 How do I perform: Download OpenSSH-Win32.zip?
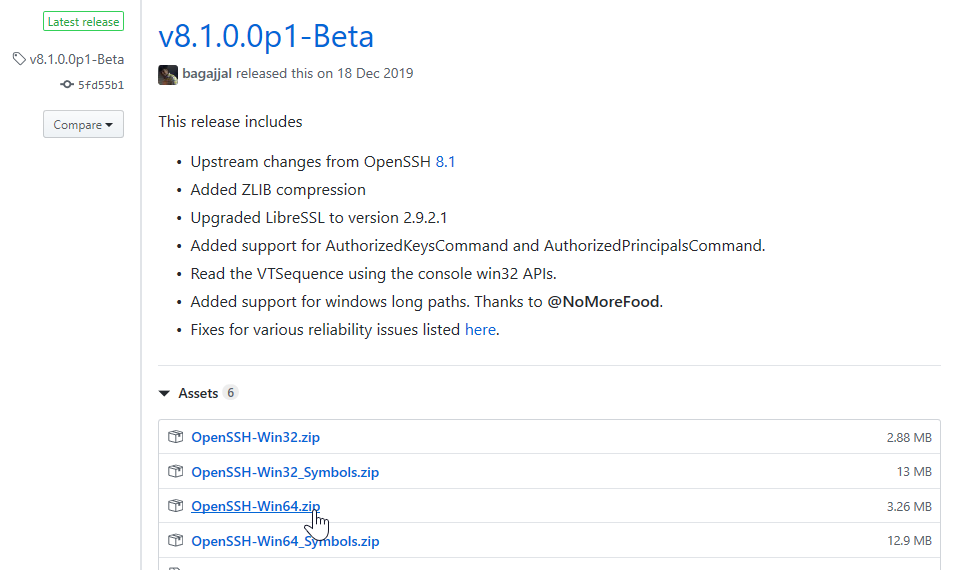[x=255, y=437]
